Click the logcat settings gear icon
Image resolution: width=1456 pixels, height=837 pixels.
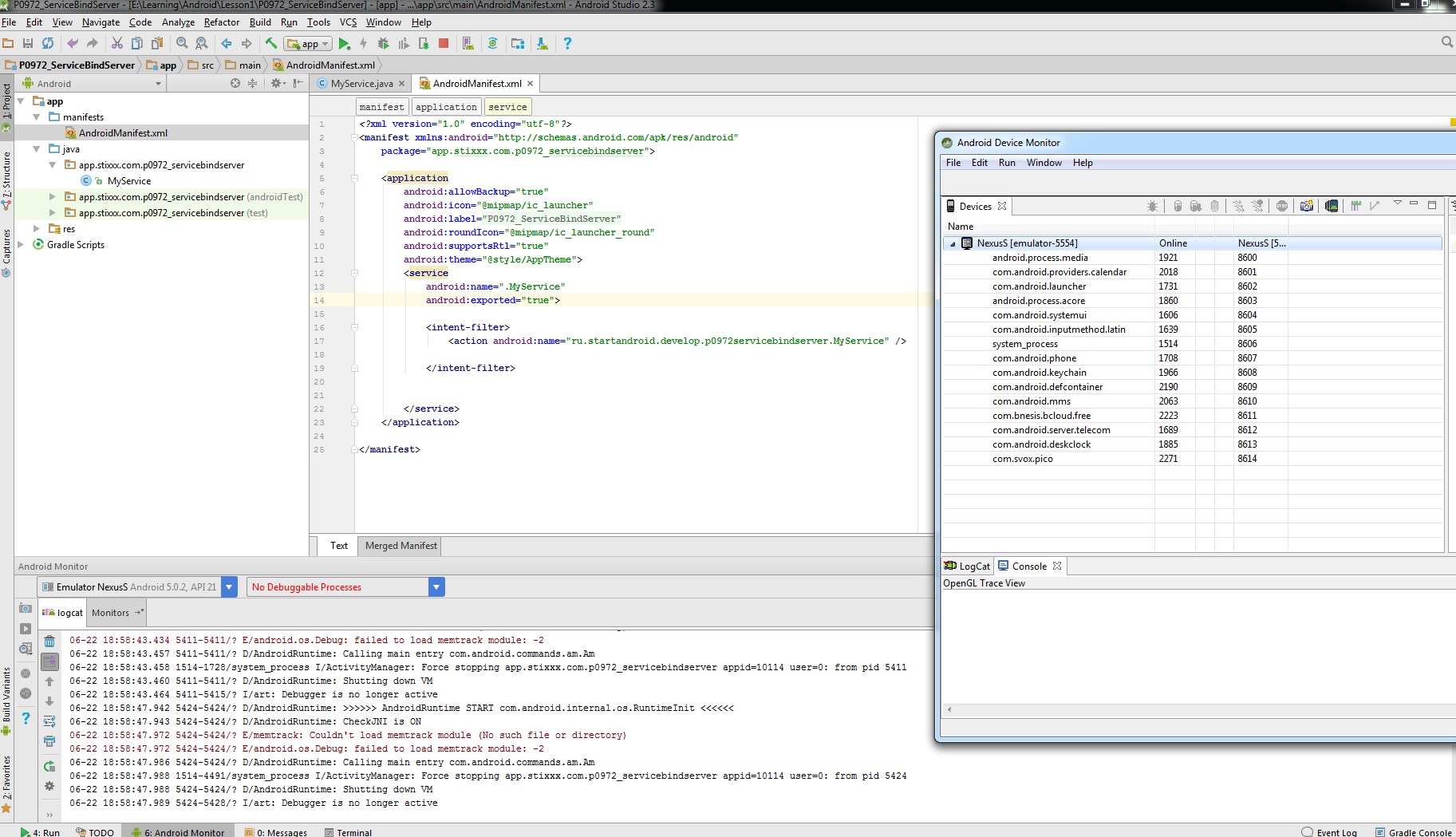pos(49,786)
